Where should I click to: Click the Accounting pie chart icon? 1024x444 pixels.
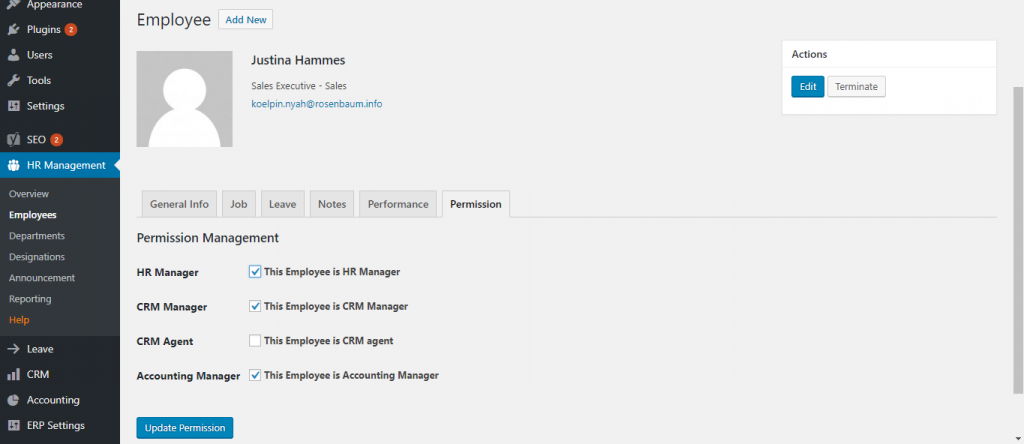tap(13, 400)
